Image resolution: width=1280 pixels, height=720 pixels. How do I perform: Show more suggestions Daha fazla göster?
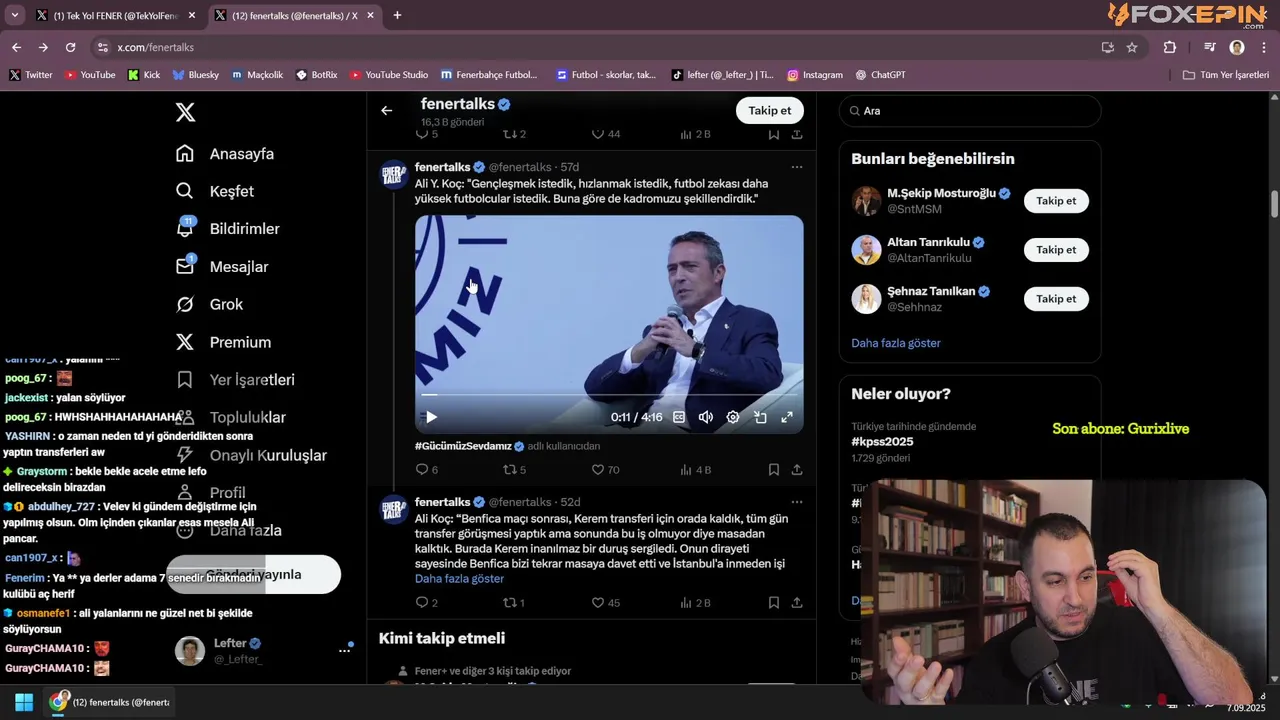[x=896, y=343]
